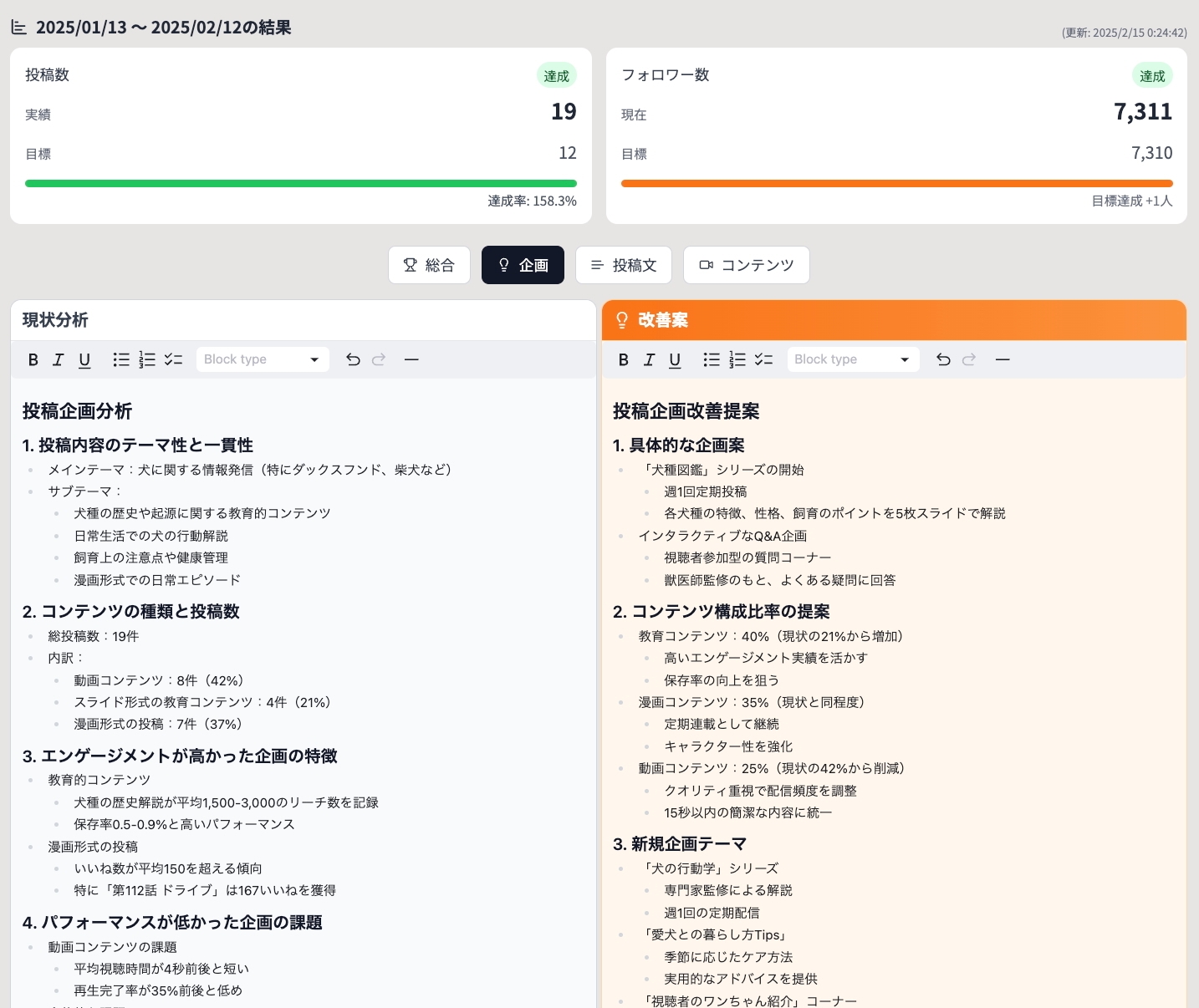Open the Block type dropdown in 改善案

tap(852, 359)
